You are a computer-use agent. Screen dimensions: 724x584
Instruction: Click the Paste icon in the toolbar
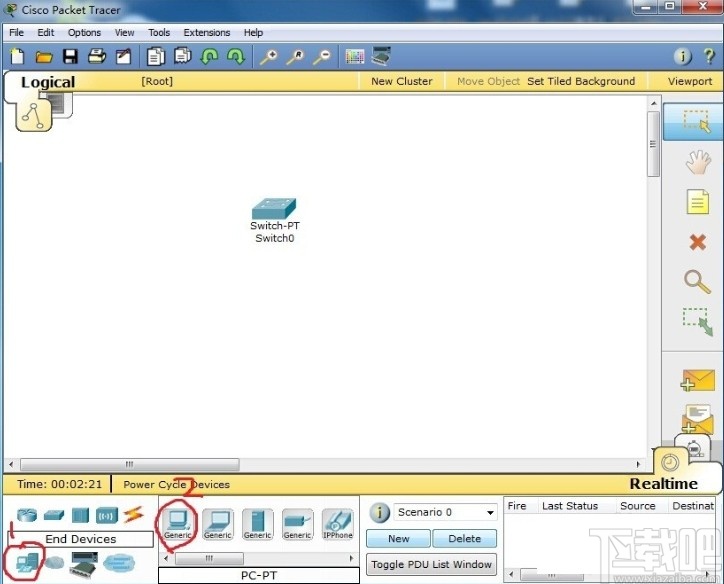[x=183, y=56]
